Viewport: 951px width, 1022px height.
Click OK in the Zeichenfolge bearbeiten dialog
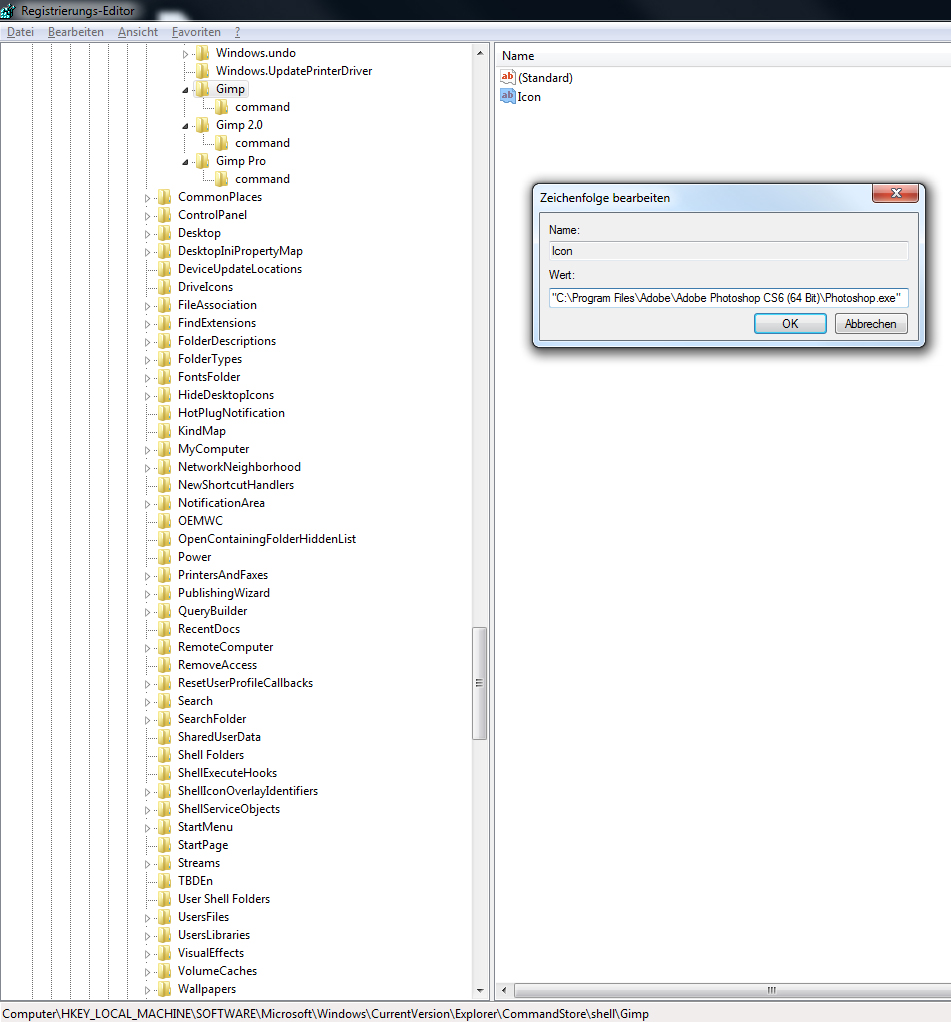pos(790,323)
